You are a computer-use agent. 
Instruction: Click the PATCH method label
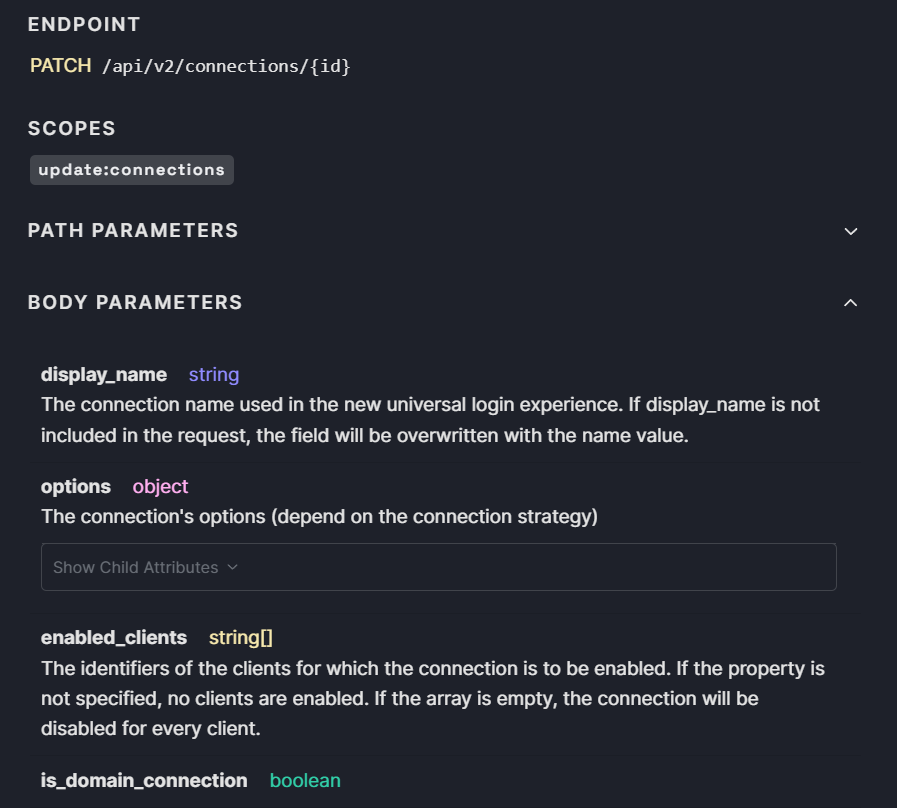(60, 66)
